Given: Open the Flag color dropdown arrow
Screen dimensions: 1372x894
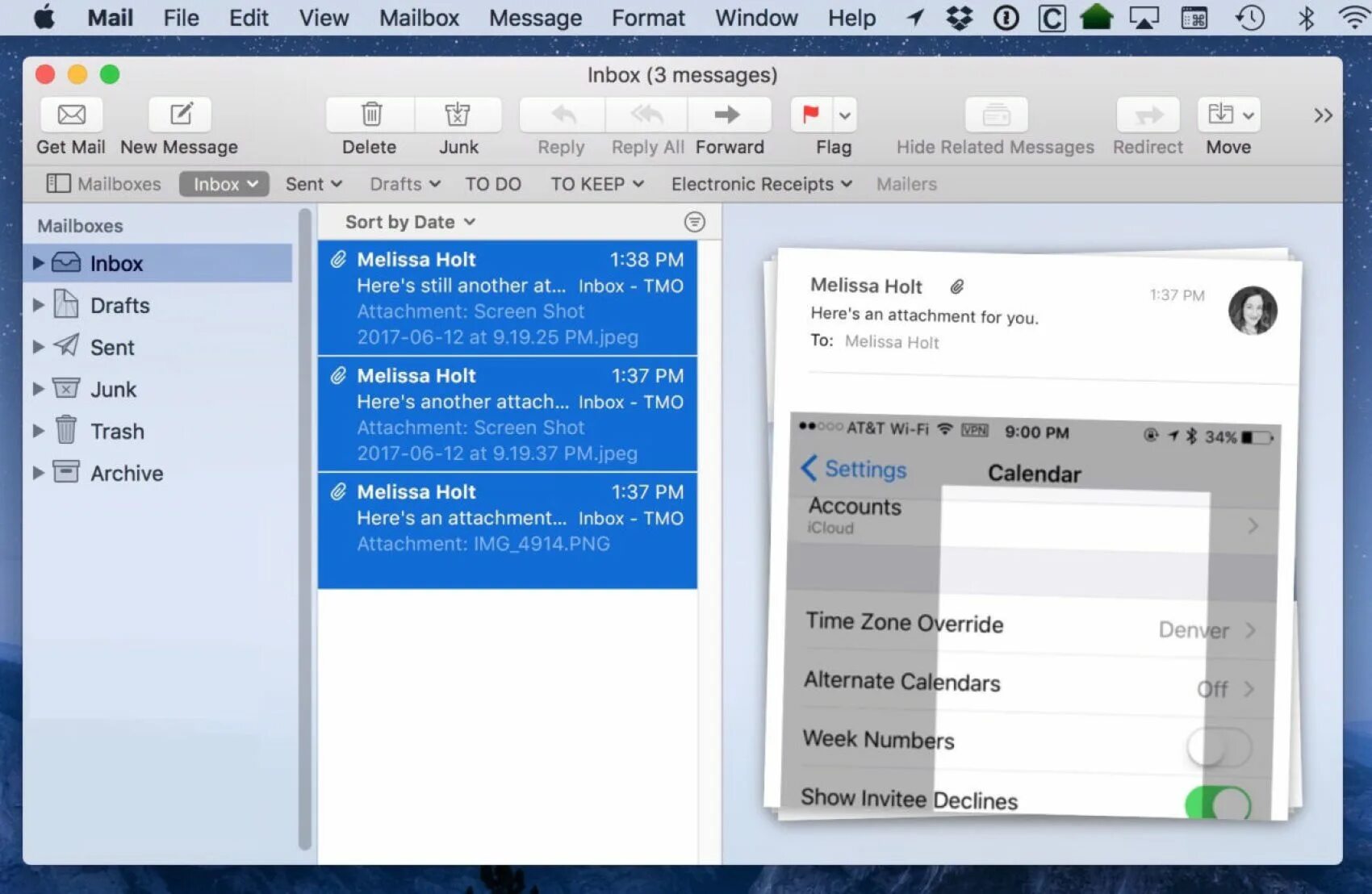Looking at the screenshot, I should [x=845, y=115].
